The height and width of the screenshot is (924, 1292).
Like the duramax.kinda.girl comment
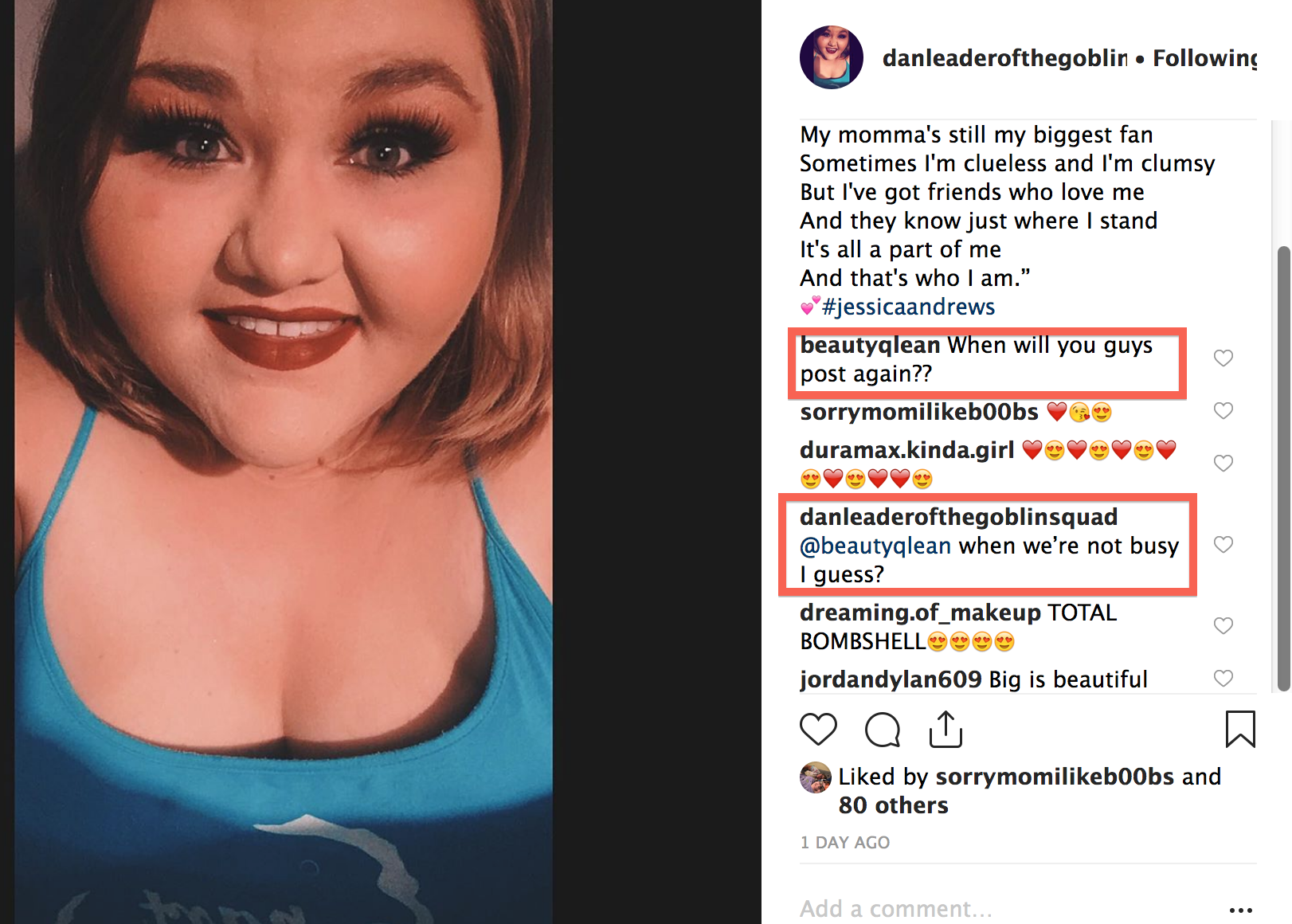click(x=1223, y=464)
